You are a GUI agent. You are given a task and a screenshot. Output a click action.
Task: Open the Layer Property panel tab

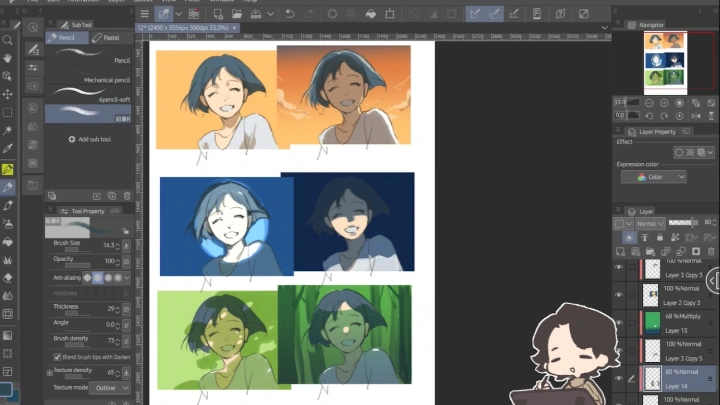(652, 132)
